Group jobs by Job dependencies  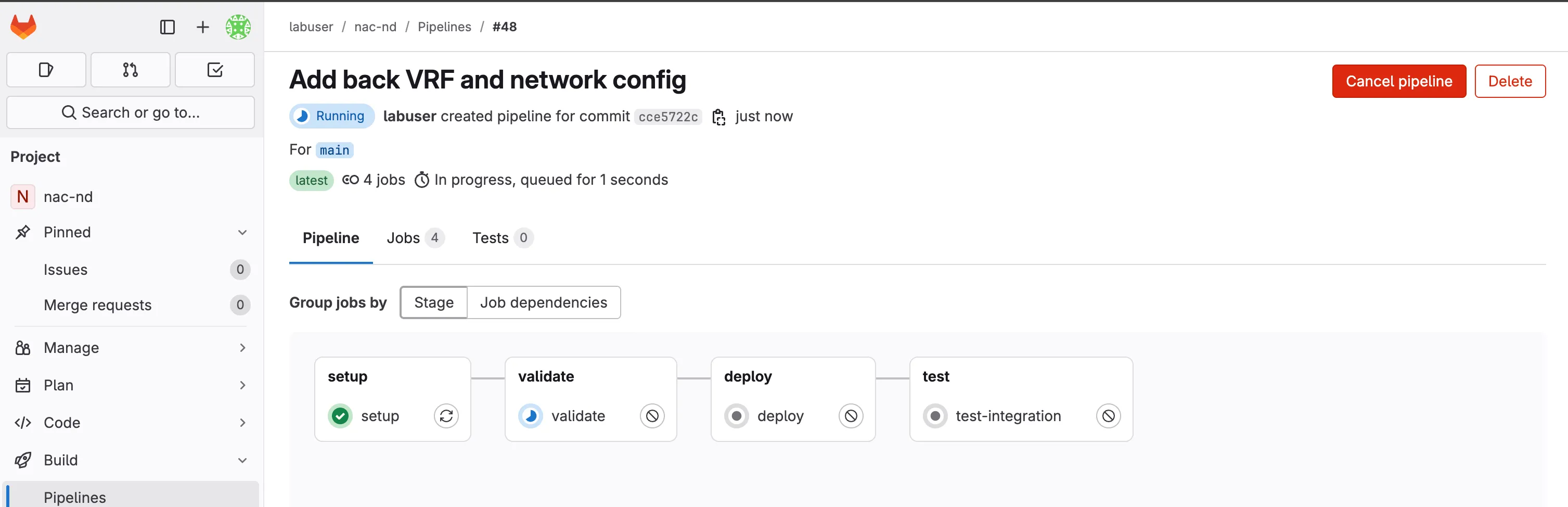(544, 303)
